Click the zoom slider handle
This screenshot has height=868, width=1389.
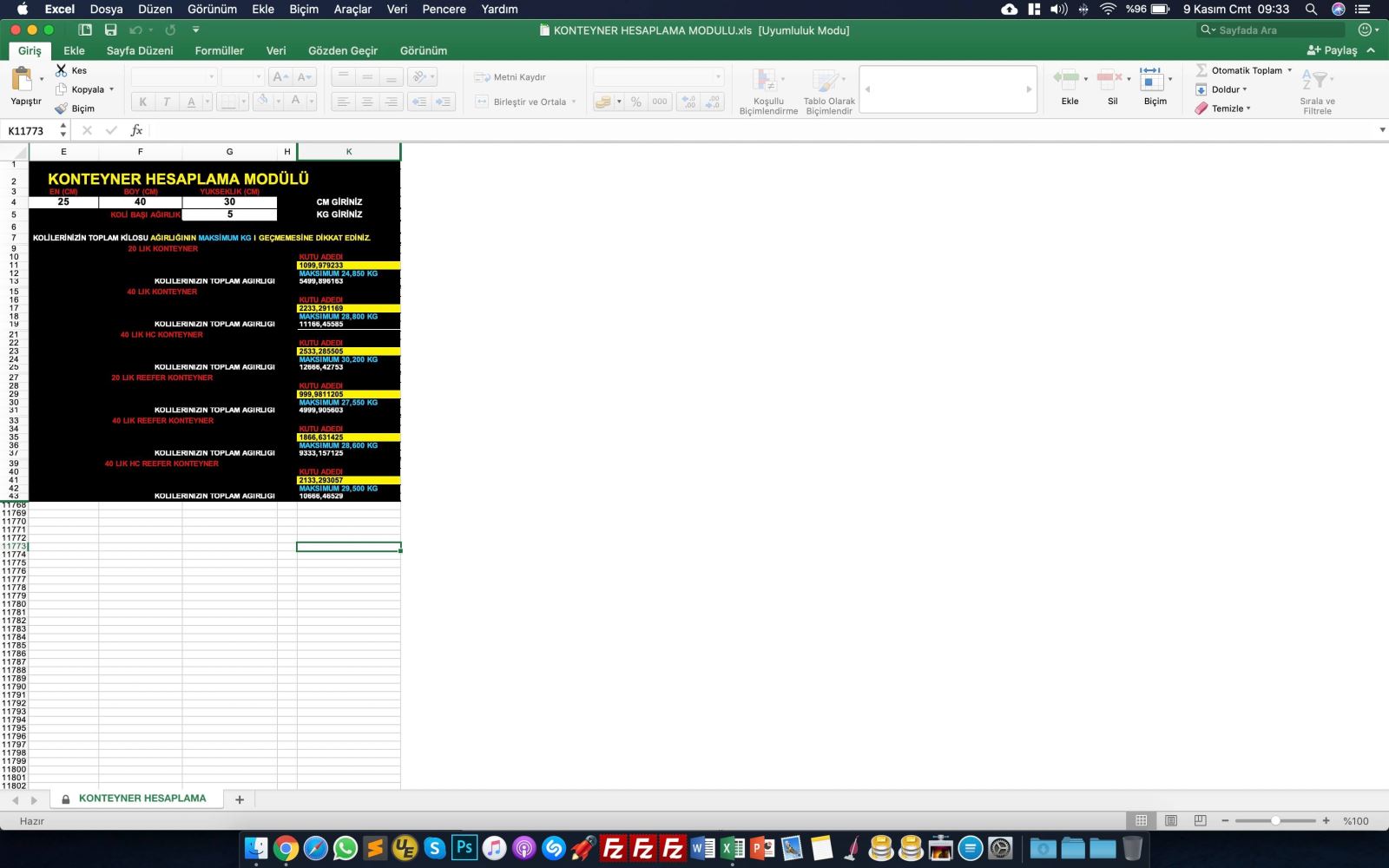pos(1275,821)
